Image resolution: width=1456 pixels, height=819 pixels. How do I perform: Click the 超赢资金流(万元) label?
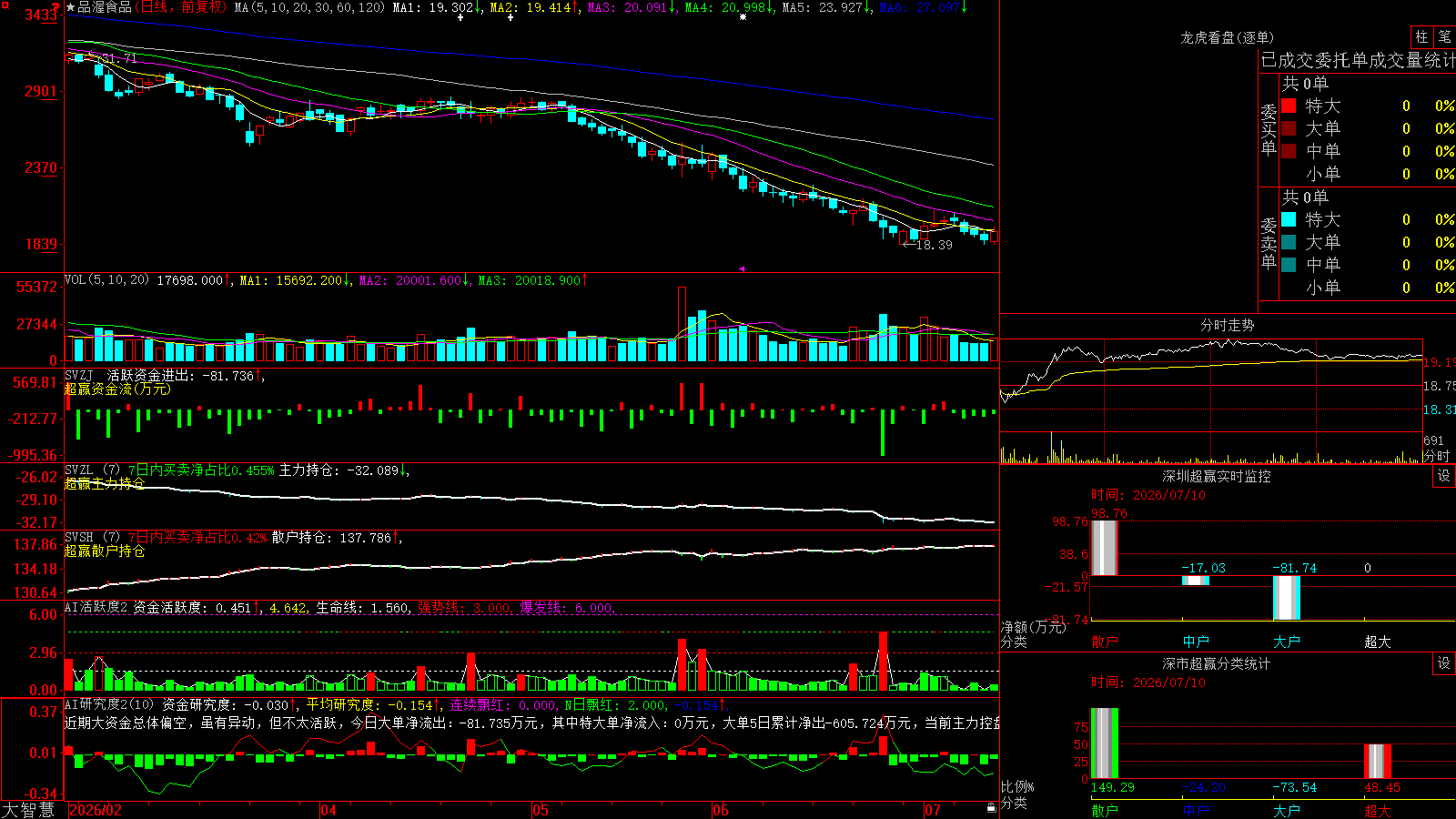[117, 389]
